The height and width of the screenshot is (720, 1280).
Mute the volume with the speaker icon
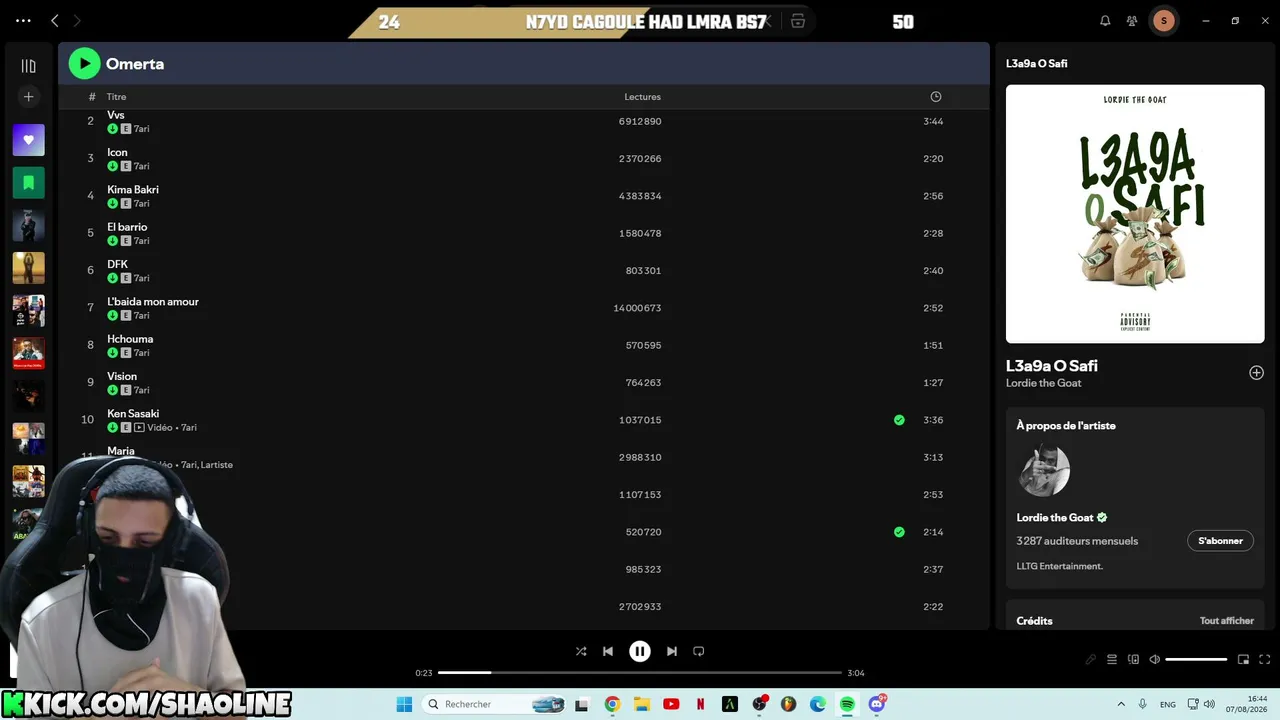click(x=1155, y=660)
